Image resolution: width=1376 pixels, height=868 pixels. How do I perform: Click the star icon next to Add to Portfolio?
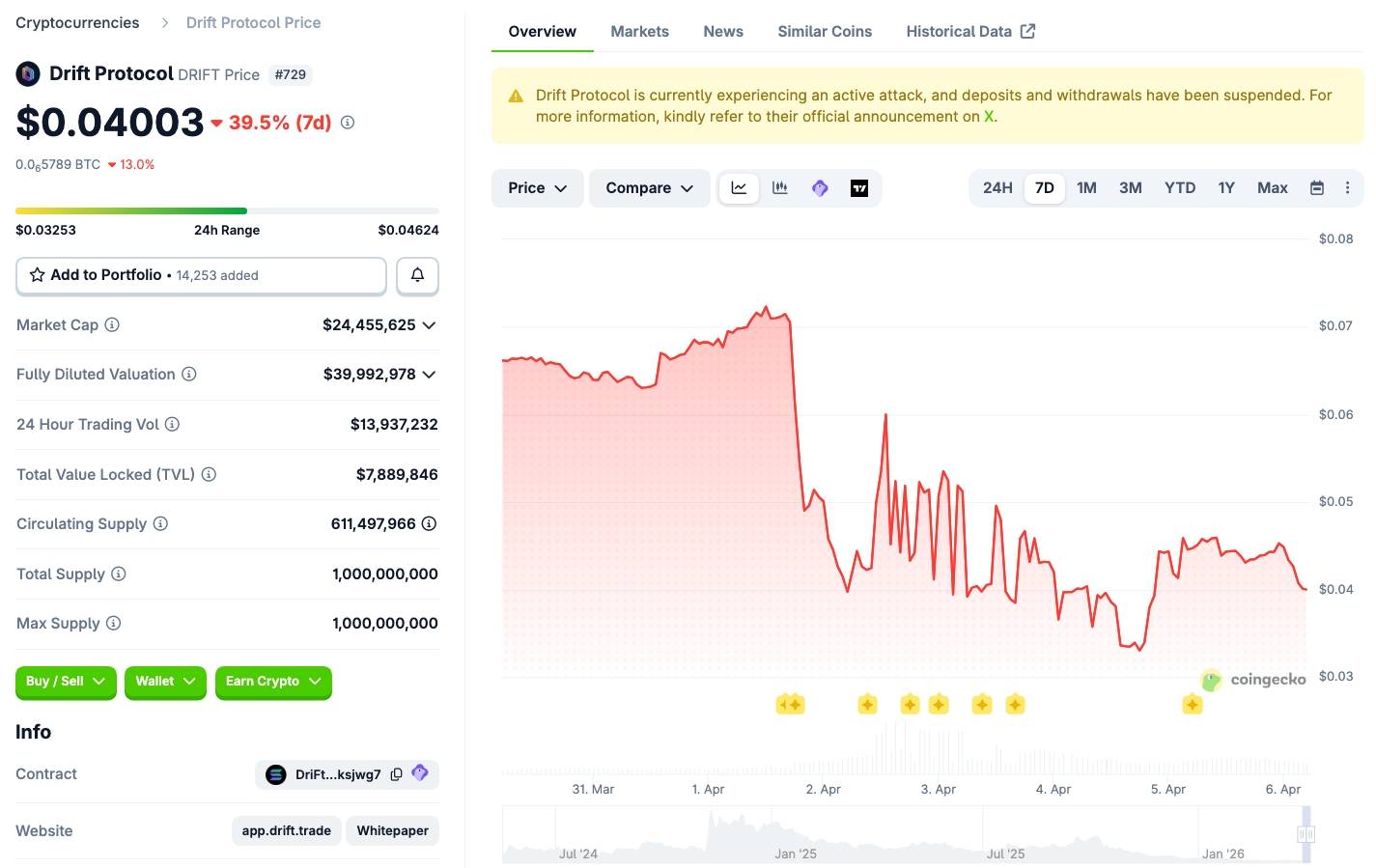point(37,274)
